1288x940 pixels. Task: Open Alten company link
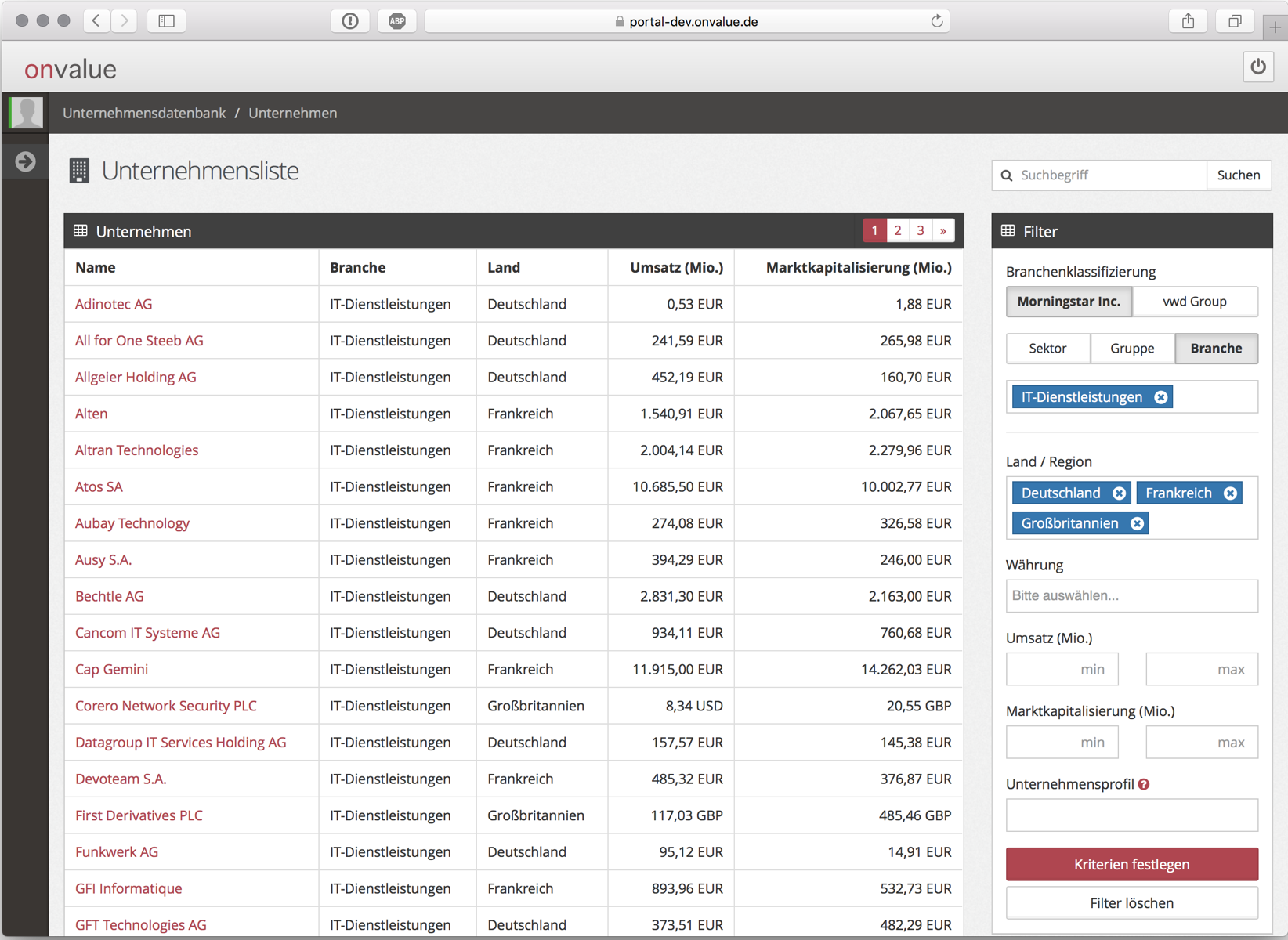click(x=91, y=414)
